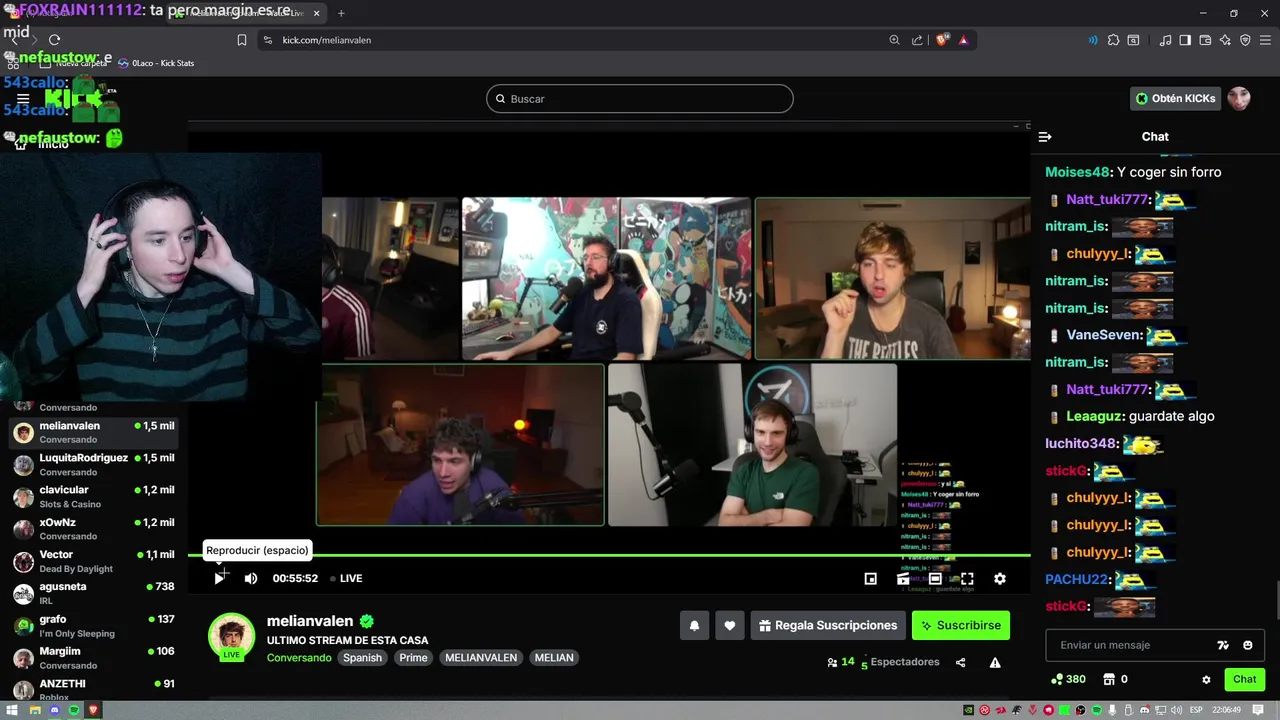Select melianvalen in sidebar list
Viewport: 1280px width, 720px height.
pyautogui.click(x=93, y=432)
